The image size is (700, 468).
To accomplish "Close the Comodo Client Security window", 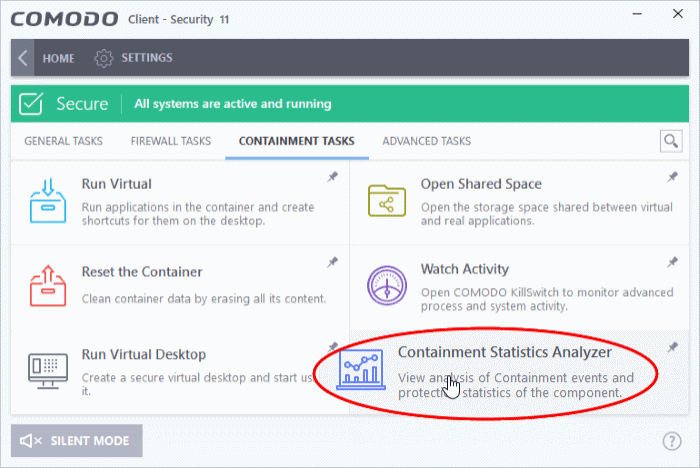I will point(678,14).
